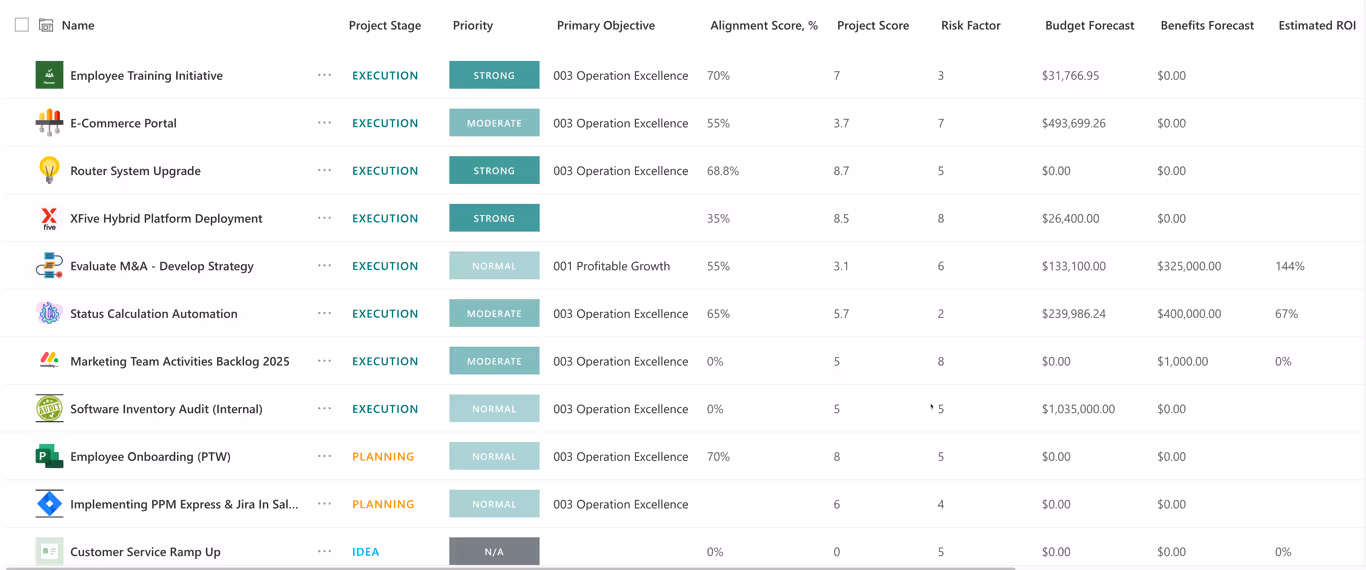The width and height of the screenshot is (1366, 570).
Task: Click the Employee Training Initiative project icon
Action: tap(49, 75)
